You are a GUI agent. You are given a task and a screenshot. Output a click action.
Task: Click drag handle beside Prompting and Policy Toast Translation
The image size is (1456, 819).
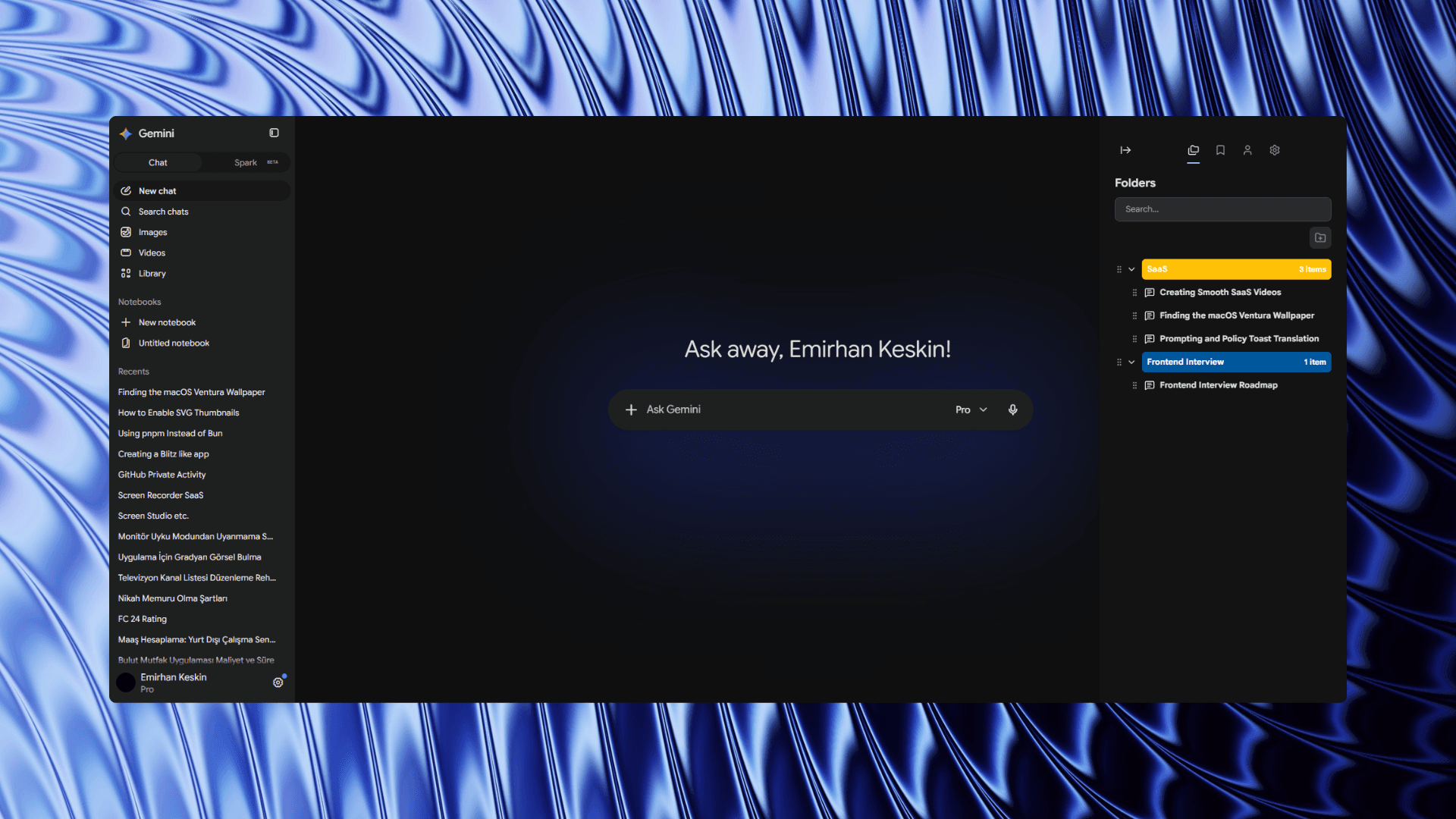point(1134,339)
